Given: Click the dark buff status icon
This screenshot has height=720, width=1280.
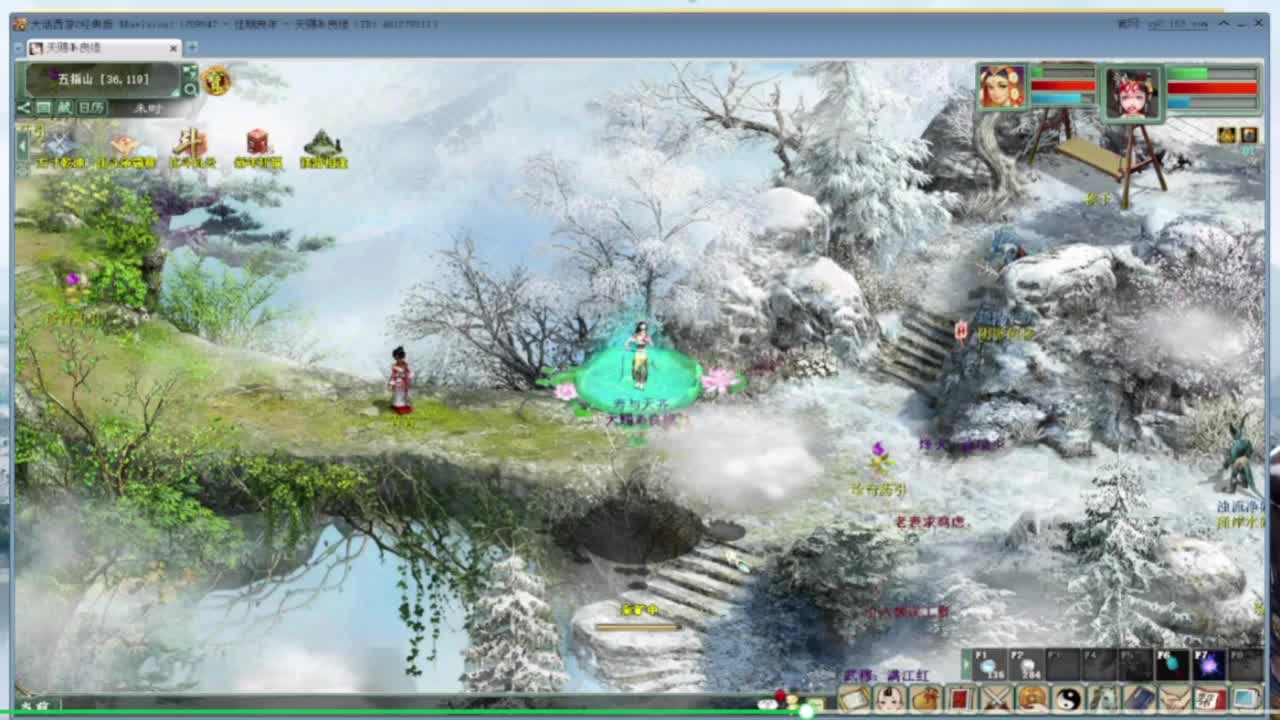Looking at the screenshot, I should pos(1249,135).
